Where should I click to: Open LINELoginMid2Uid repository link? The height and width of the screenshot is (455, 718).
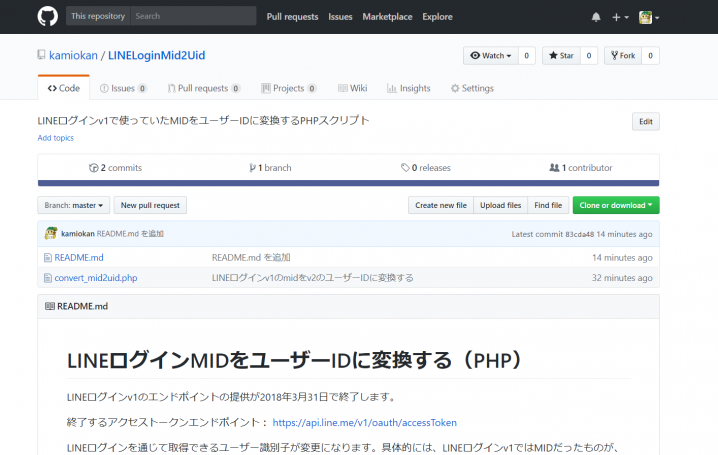157,55
